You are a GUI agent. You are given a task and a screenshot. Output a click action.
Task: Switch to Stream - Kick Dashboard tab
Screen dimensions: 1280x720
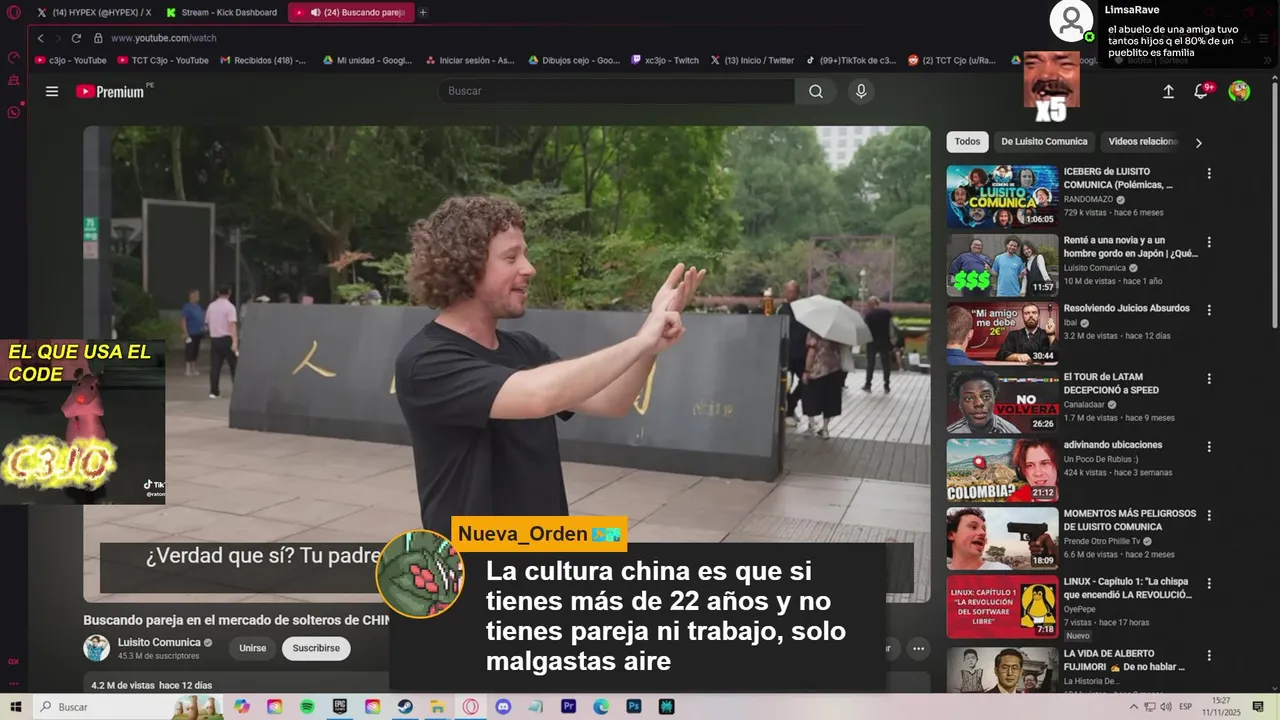click(221, 12)
